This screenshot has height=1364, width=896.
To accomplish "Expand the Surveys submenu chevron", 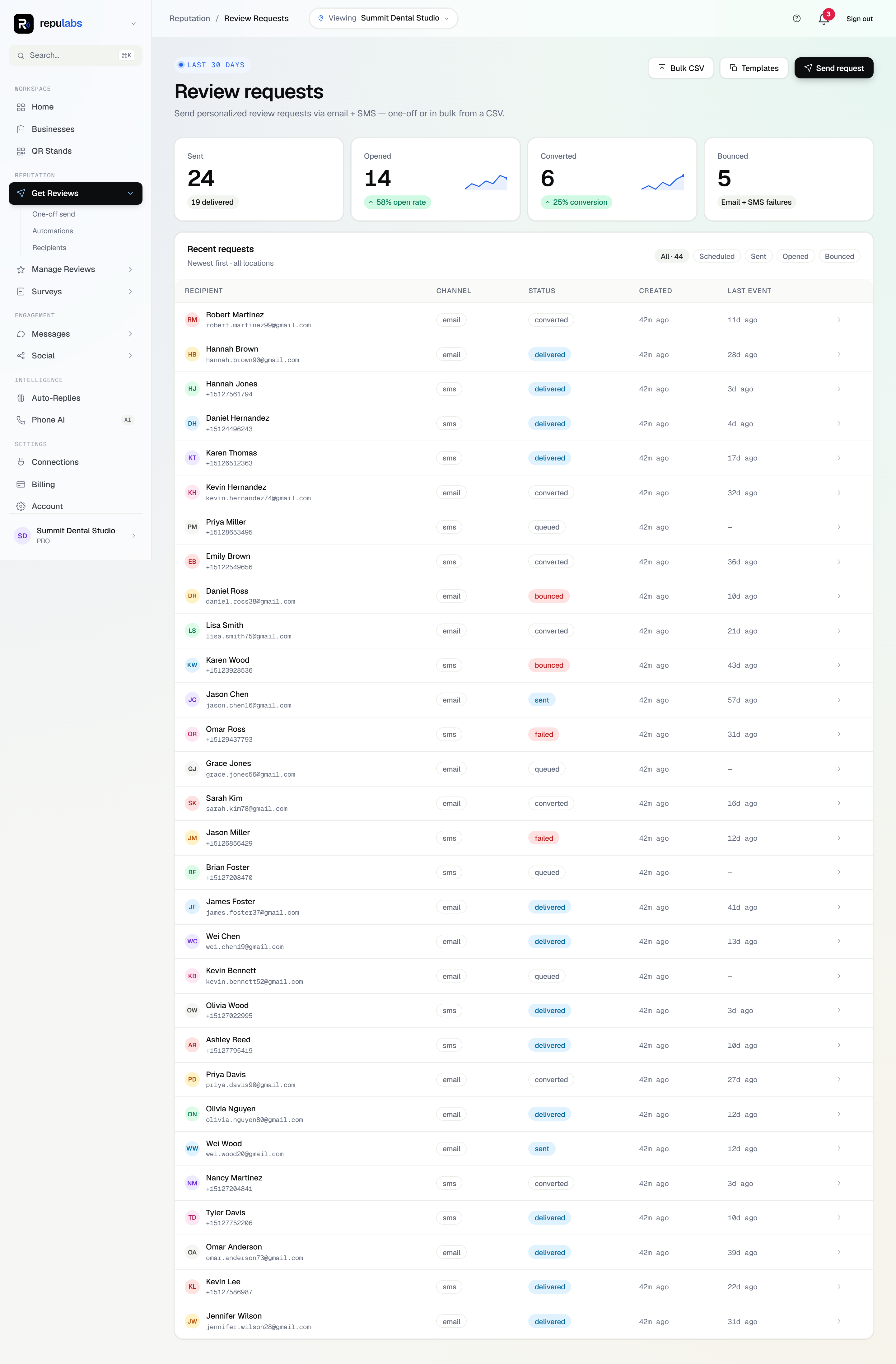I will tap(130, 292).
